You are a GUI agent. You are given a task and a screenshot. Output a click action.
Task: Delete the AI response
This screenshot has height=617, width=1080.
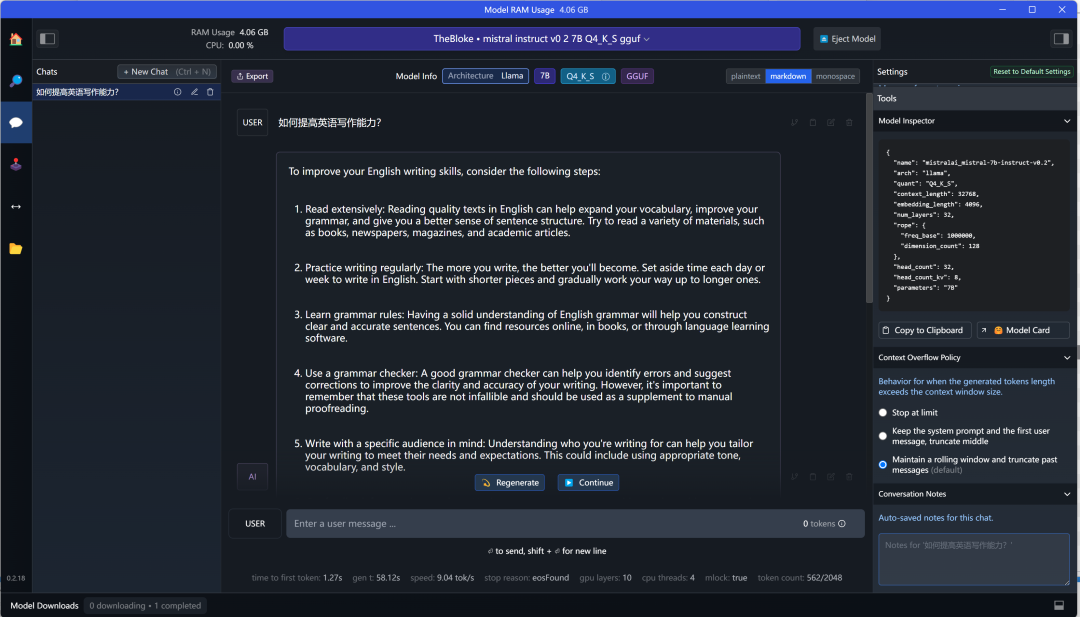pos(849,477)
